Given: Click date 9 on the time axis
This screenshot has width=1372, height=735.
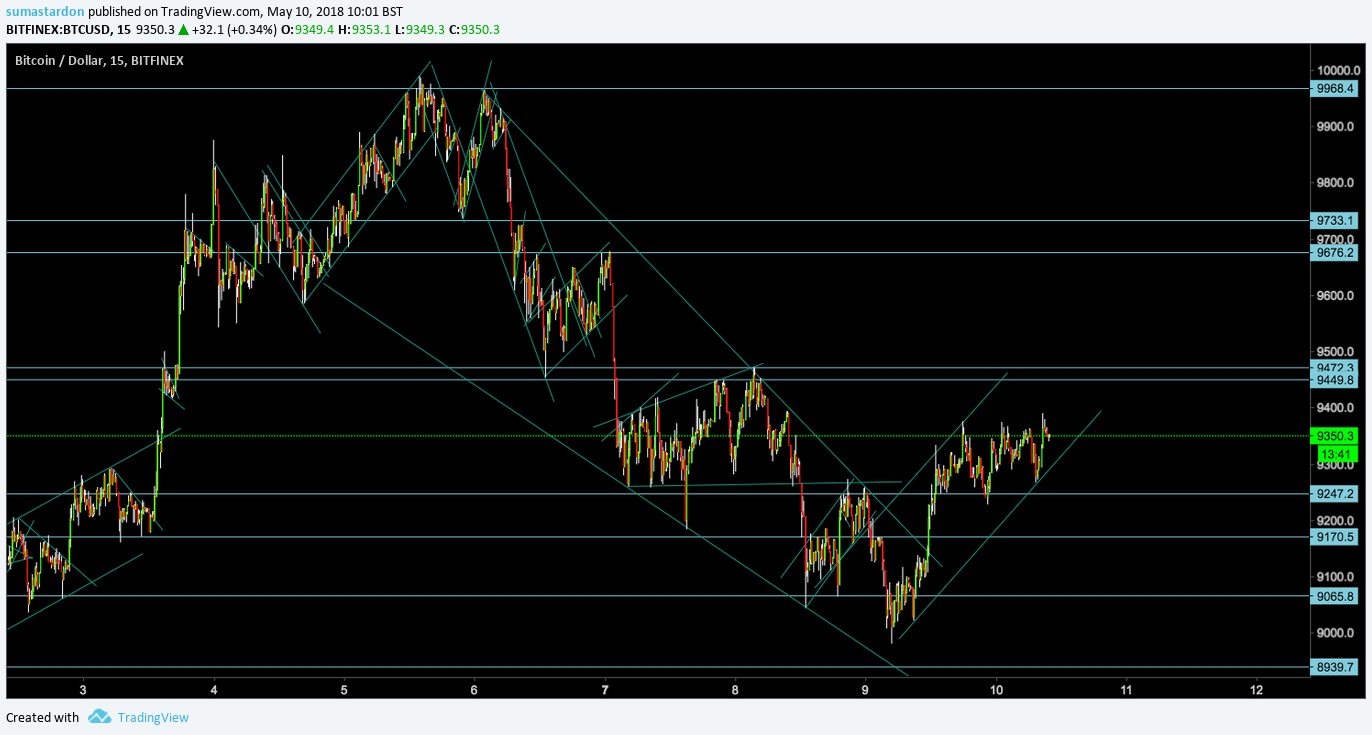Looking at the screenshot, I should (865, 689).
